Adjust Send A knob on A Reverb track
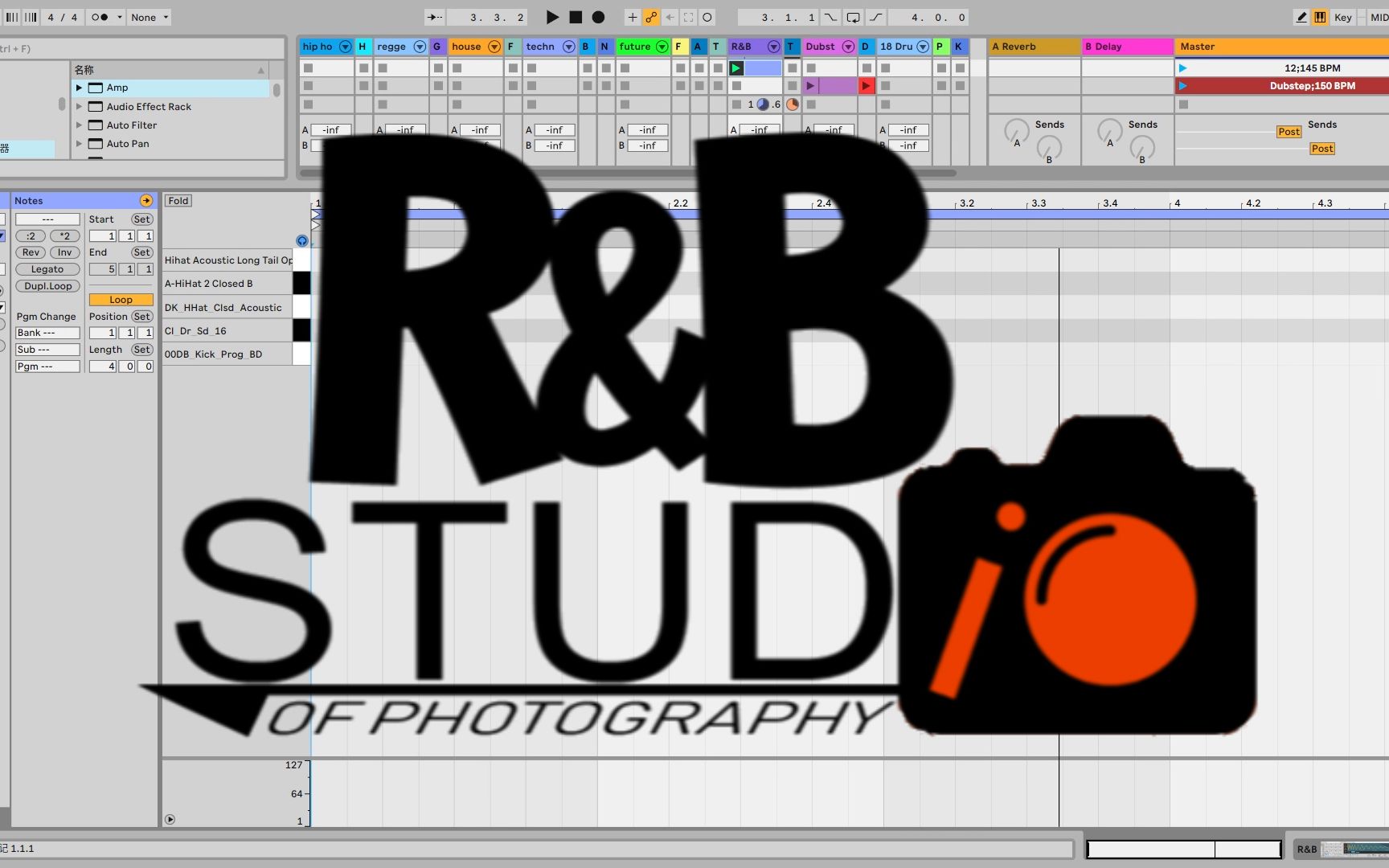Screen dimensions: 1389x868 (1017, 130)
